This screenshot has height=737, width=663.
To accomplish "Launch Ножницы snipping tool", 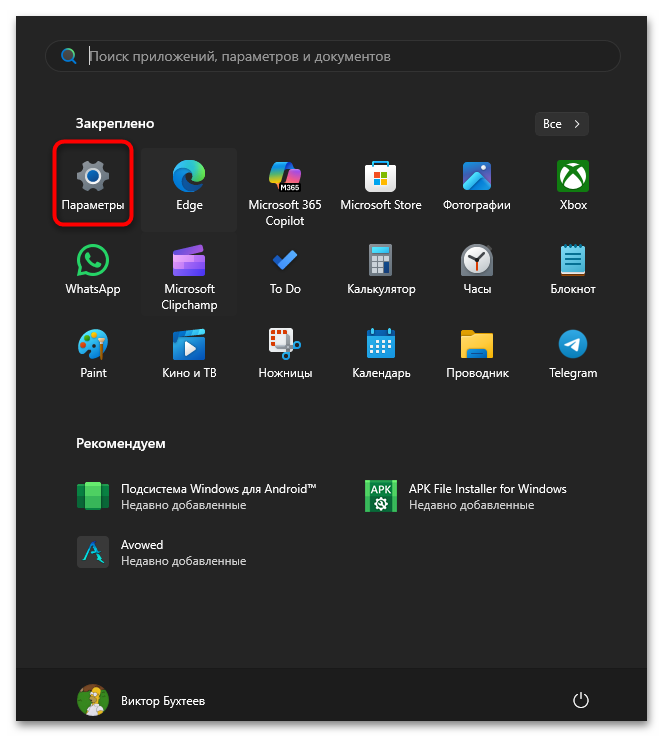I will click(x=285, y=353).
